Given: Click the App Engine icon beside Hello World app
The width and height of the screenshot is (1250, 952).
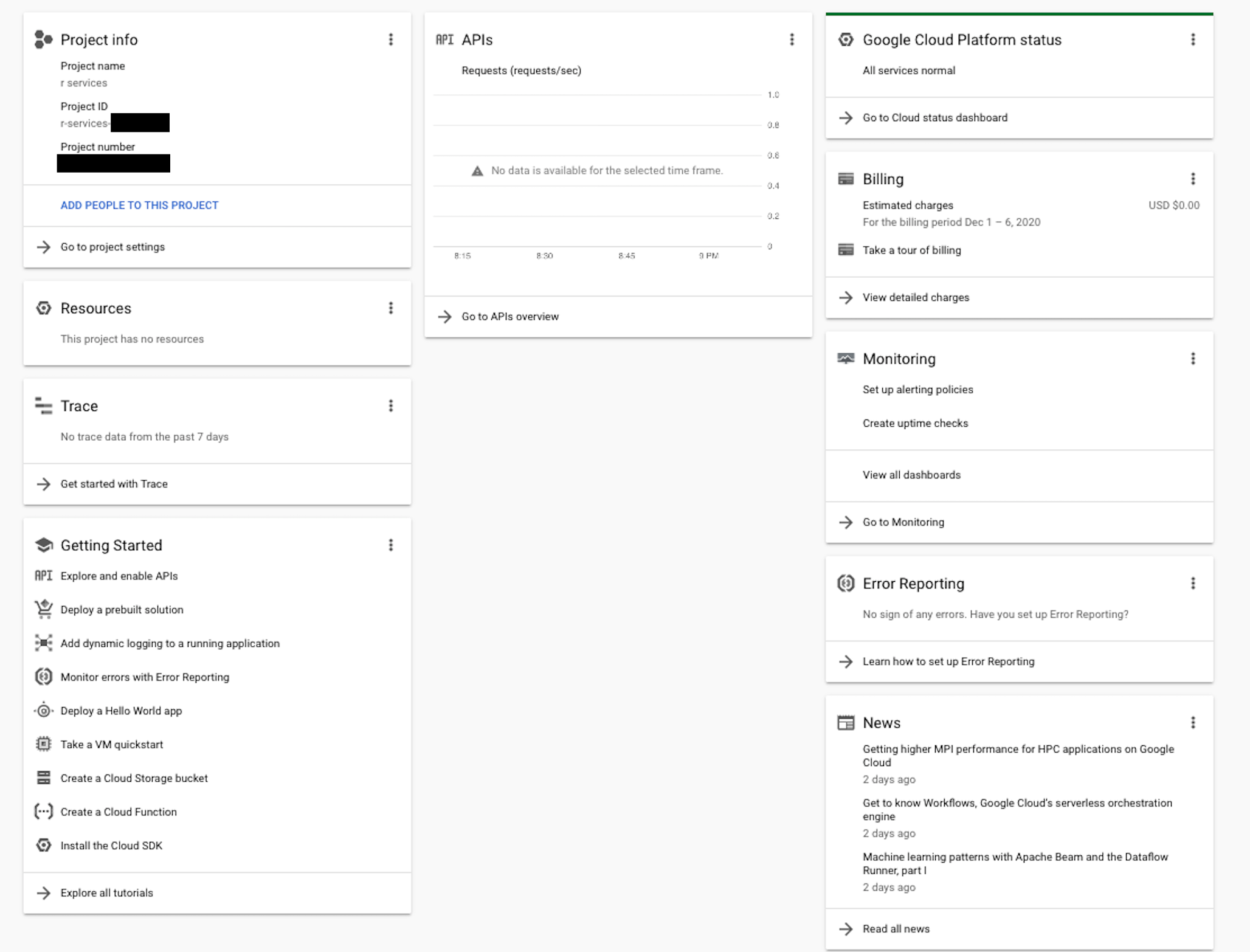Looking at the screenshot, I should (x=43, y=710).
